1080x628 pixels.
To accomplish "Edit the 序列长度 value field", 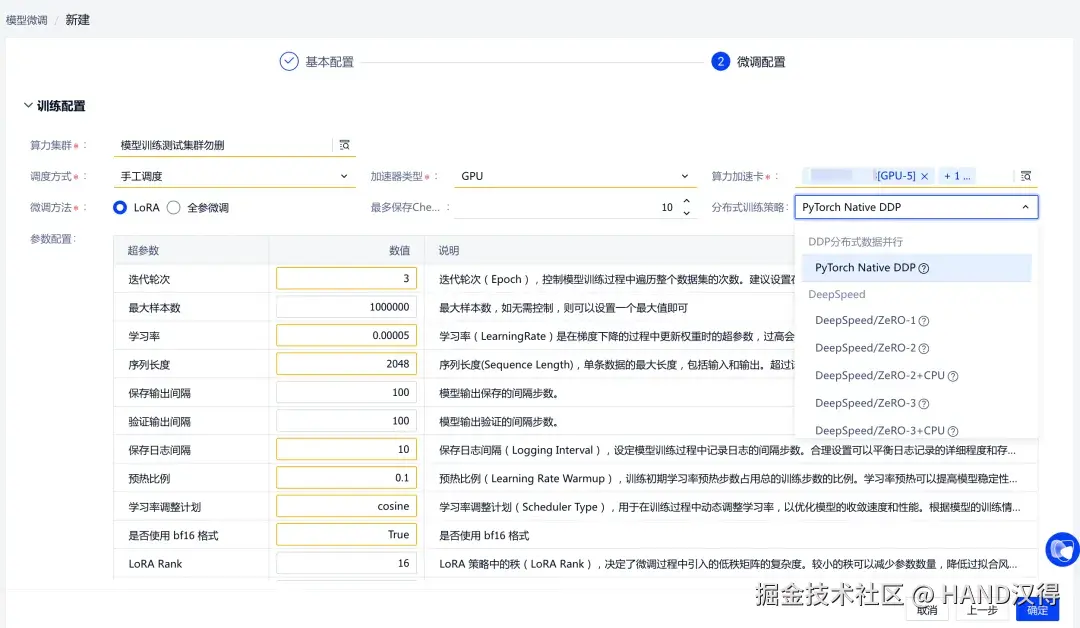I will pyautogui.click(x=346, y=364).
